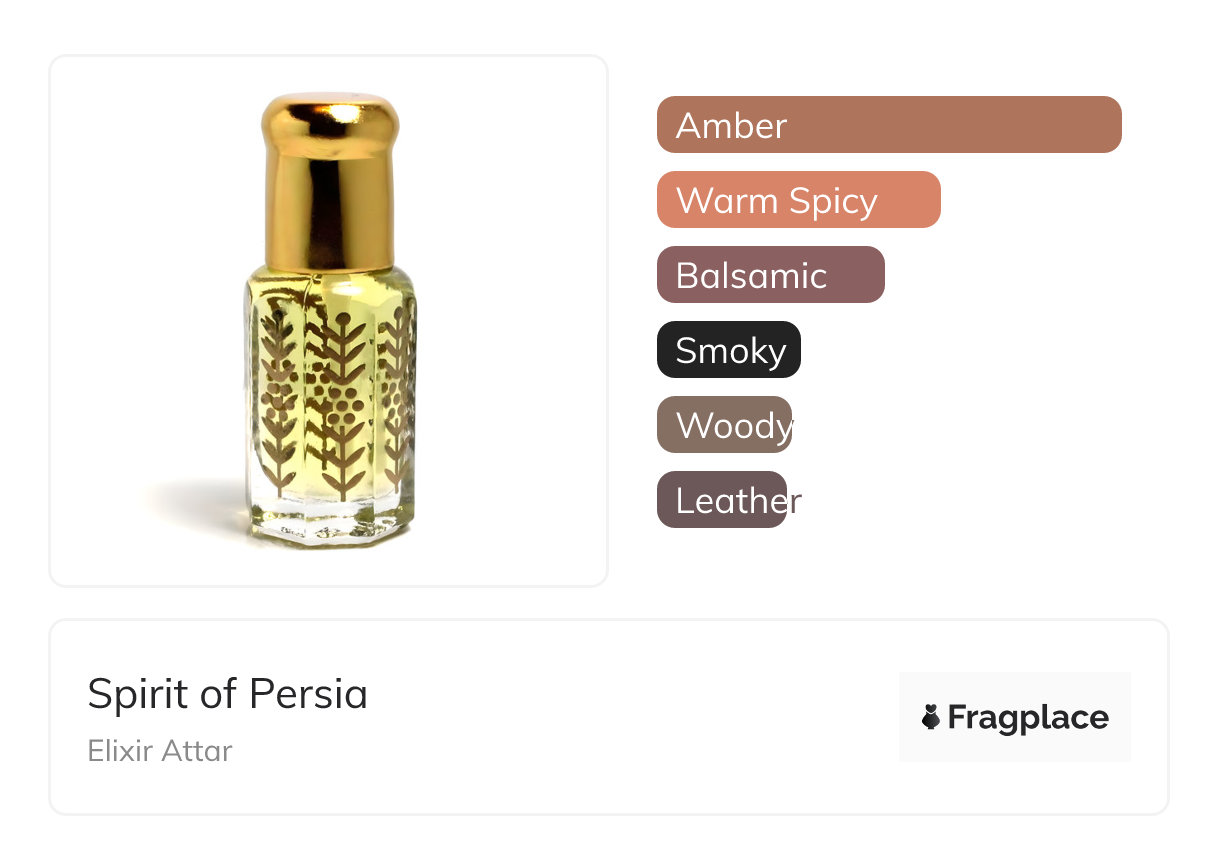Click the arrow tip of the center leaf engraving
Image resolution: width=1218 pixels, height=864 pixels.
click(x=343, y=321)
